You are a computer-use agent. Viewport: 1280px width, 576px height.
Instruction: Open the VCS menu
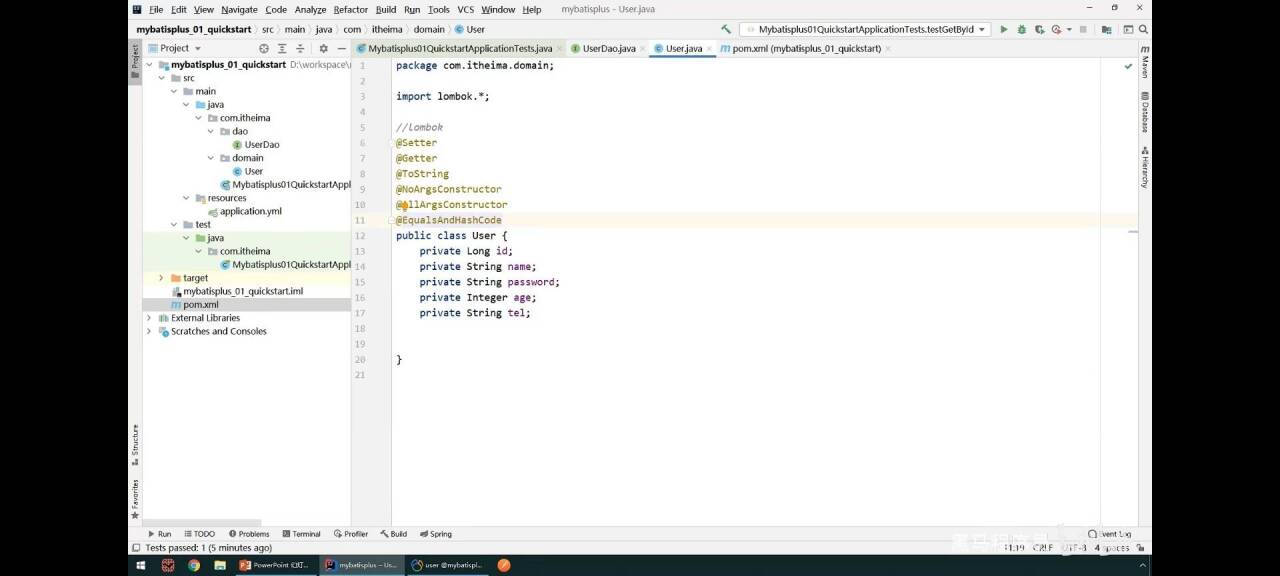point(466,9)
